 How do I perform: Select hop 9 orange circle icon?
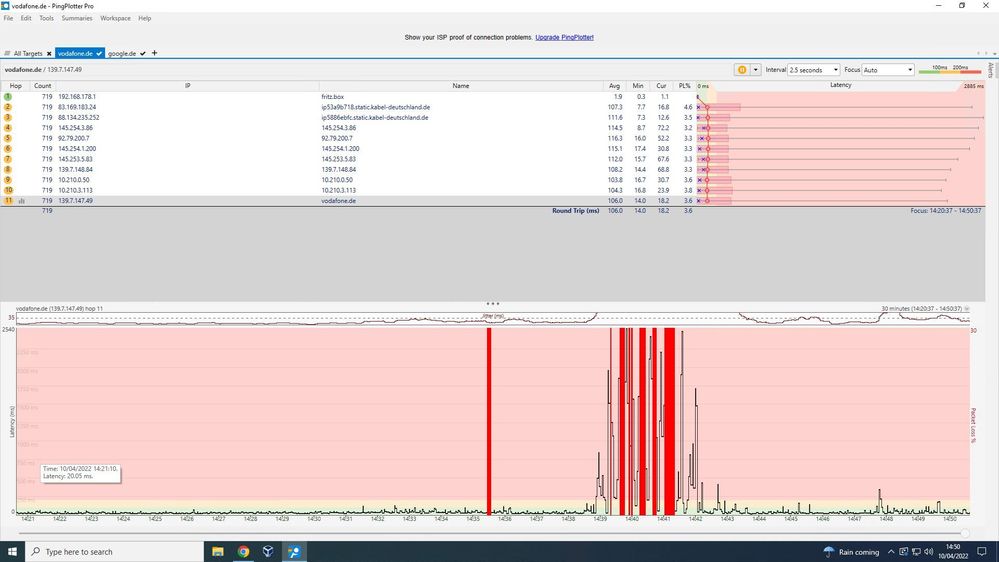[x=8, y=180]
